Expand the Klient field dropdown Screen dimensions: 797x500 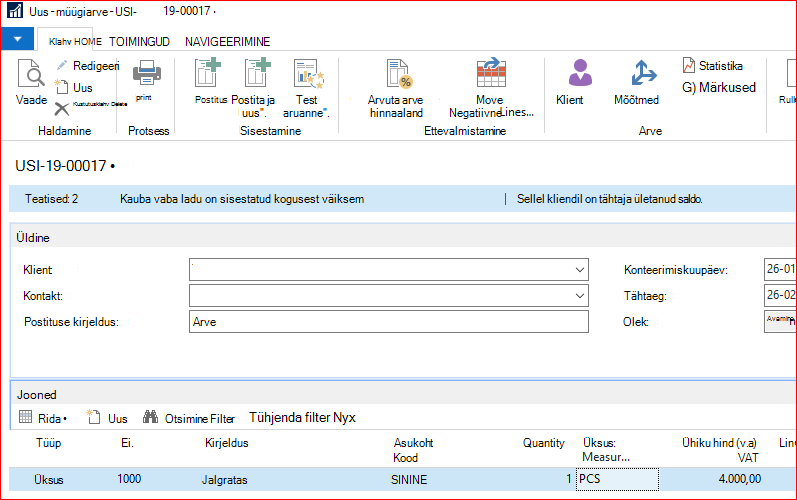click(579, 270)
